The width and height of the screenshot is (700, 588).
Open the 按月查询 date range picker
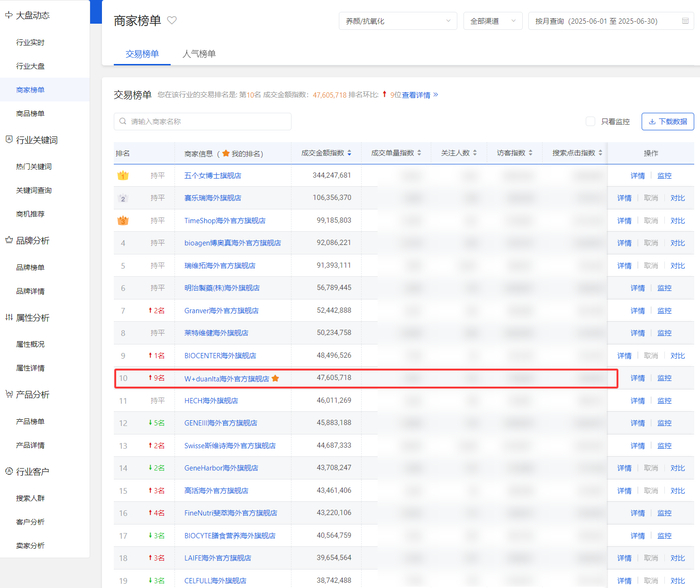pyautogui.click(x=611, y=21)
